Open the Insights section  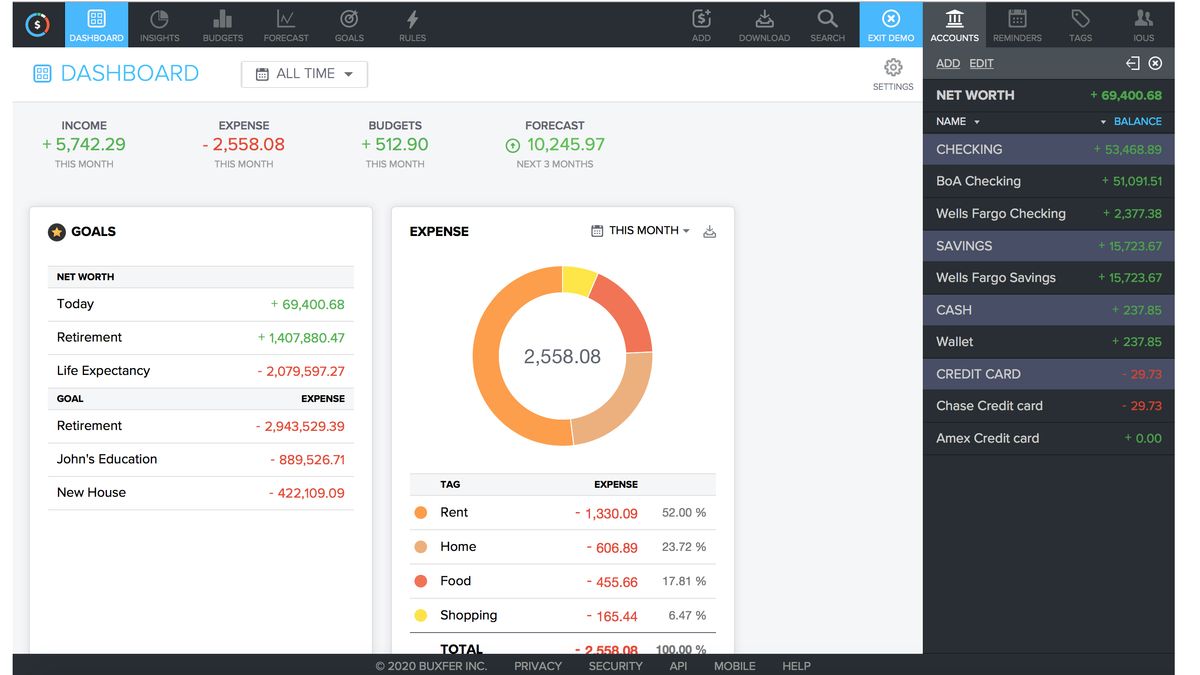(159, 24)
